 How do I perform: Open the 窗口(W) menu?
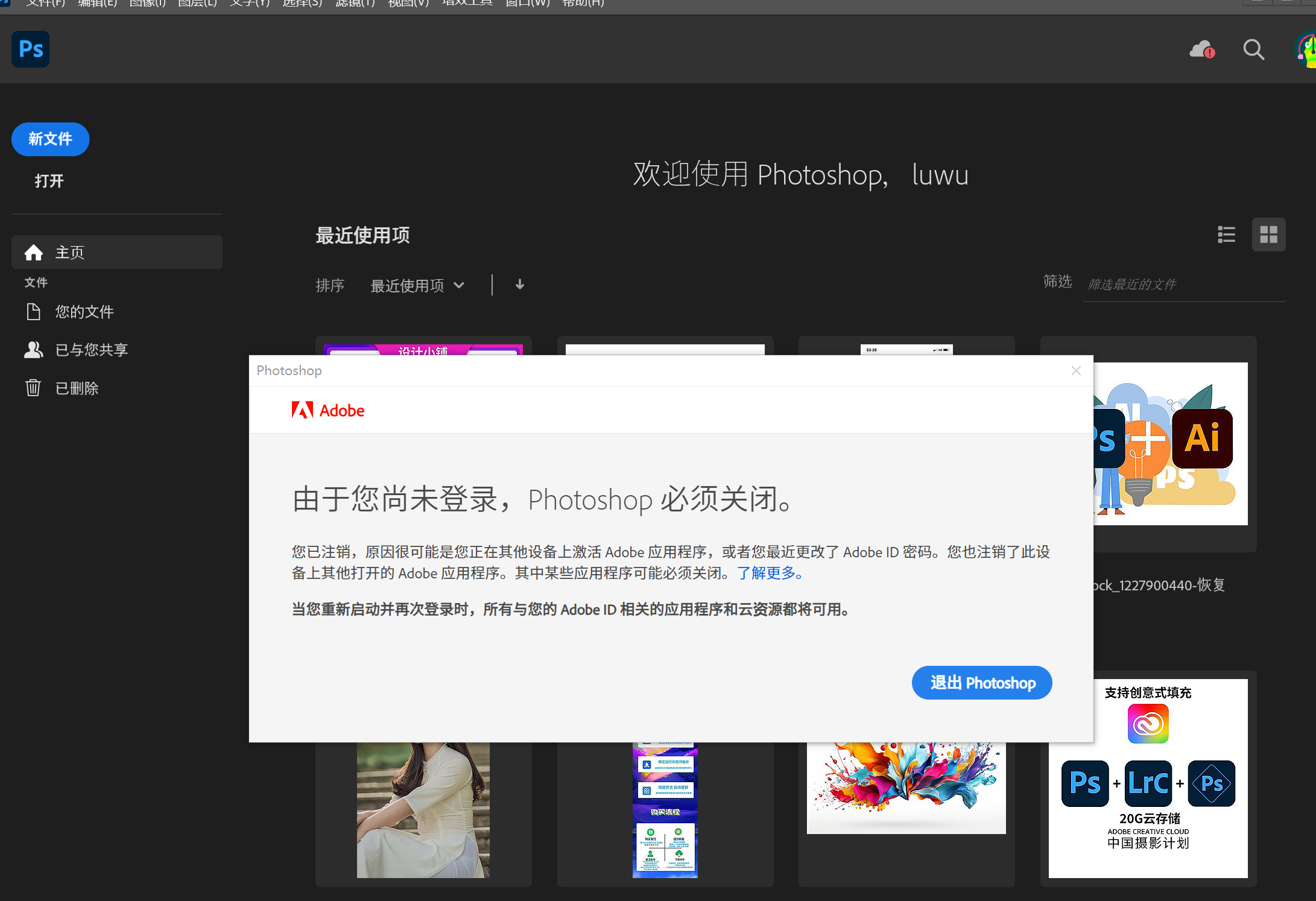point(528,4)
